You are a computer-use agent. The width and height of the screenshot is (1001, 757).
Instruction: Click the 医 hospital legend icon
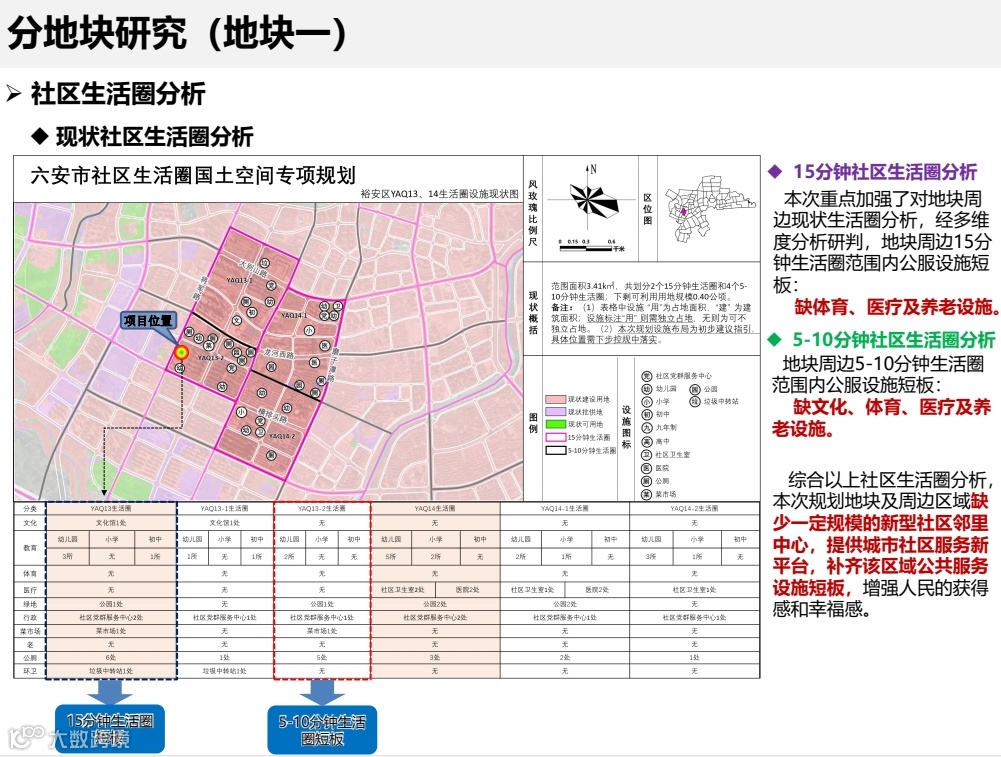coord(647,468)
